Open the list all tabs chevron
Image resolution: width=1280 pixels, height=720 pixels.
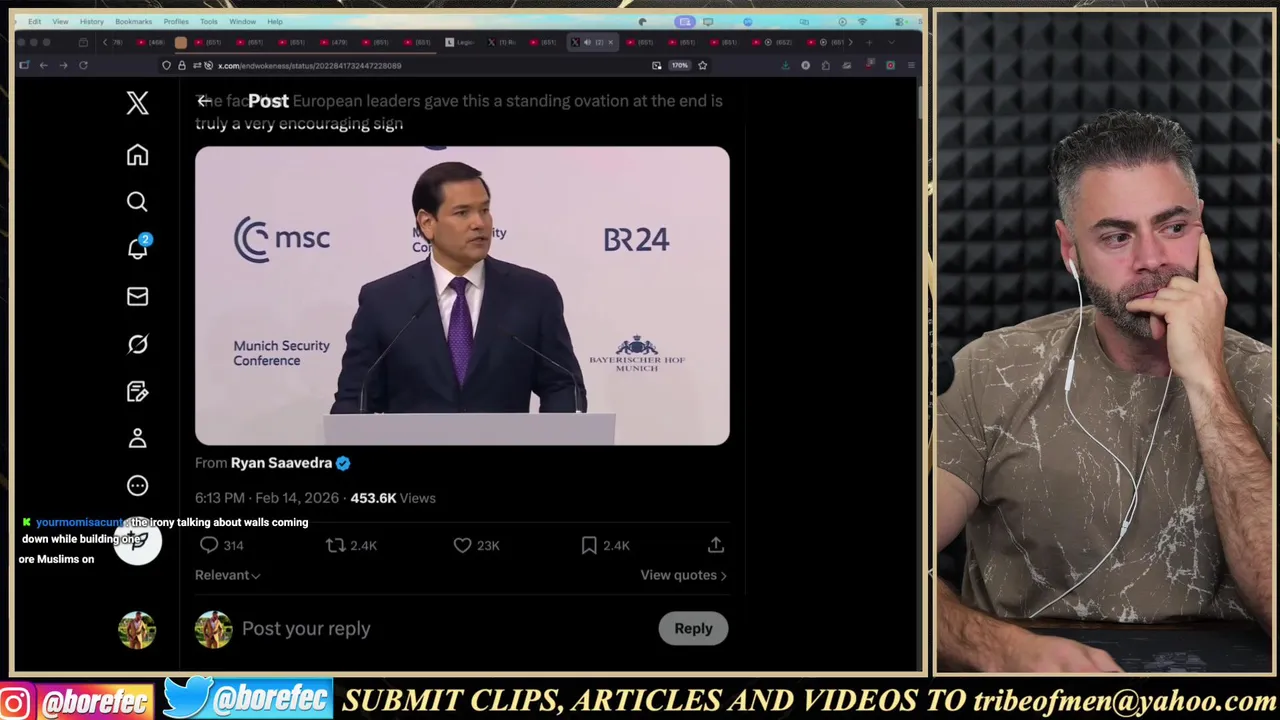pyautogui.click(x=891, y=42)
